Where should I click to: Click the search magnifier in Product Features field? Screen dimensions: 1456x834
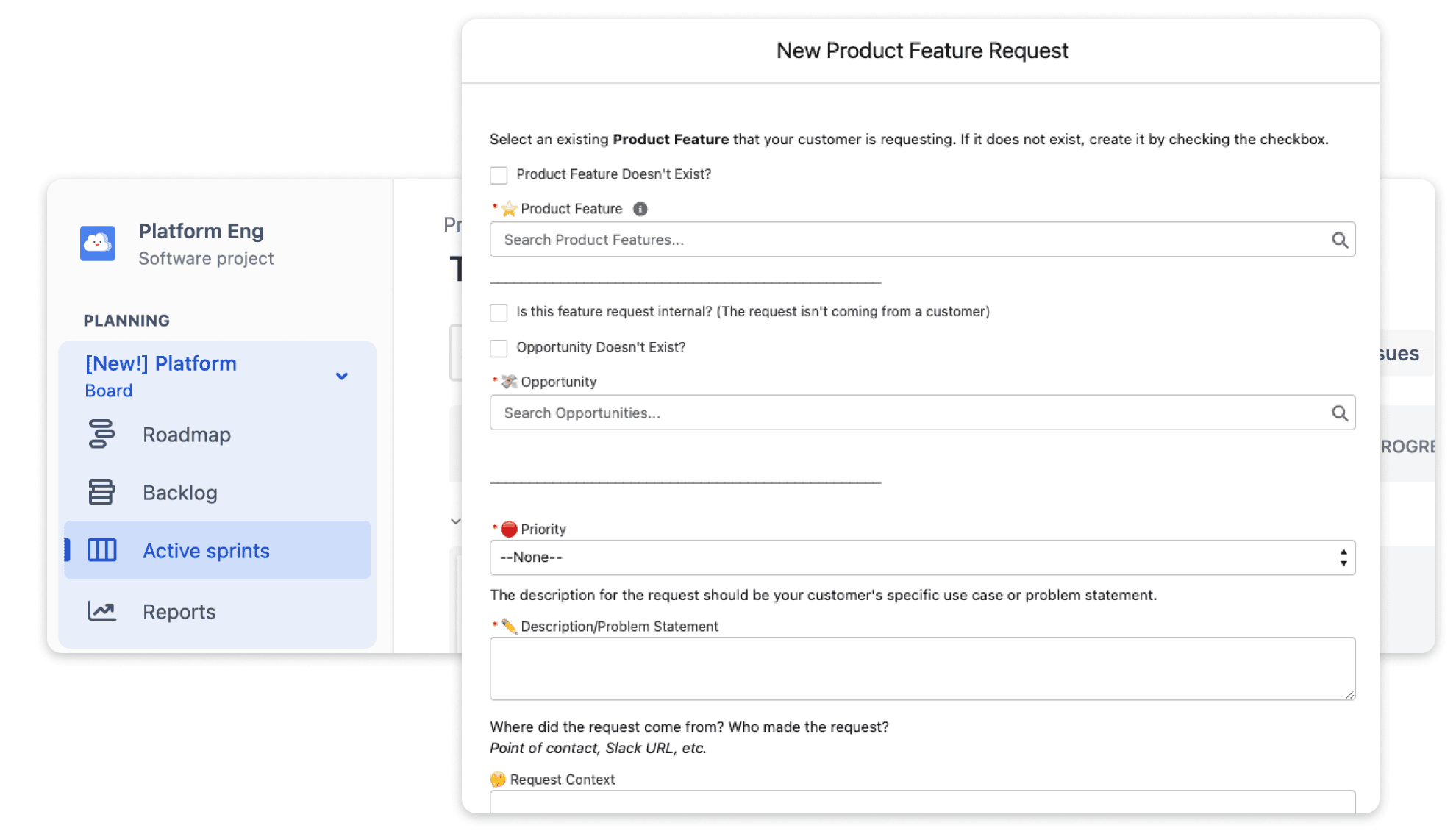pos(1339,240)
